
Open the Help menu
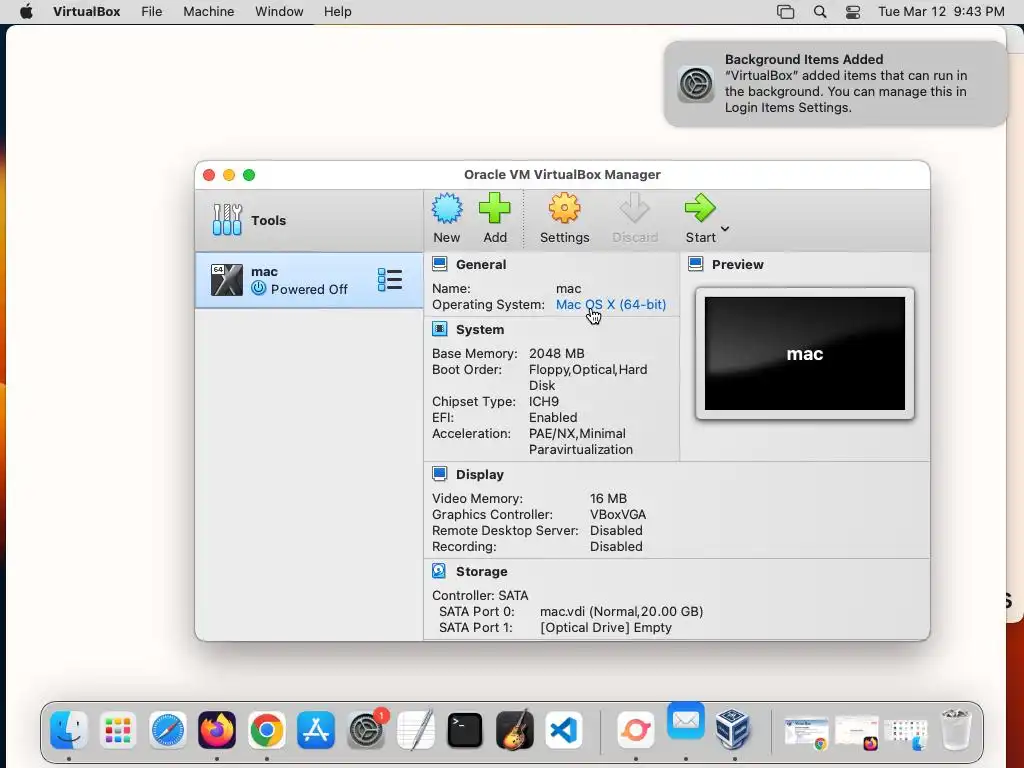(x=338, y=12)
